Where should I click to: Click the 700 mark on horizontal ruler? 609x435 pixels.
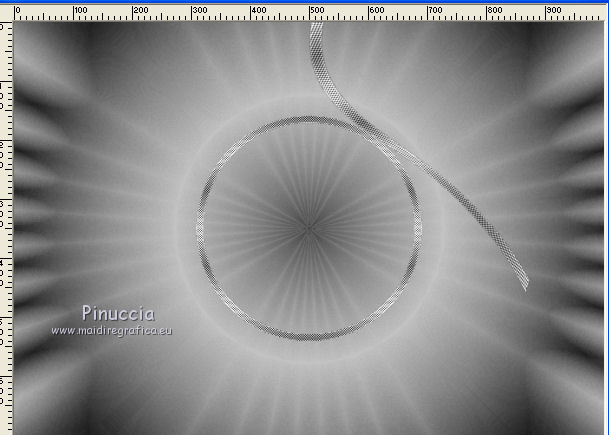[435, 10]
